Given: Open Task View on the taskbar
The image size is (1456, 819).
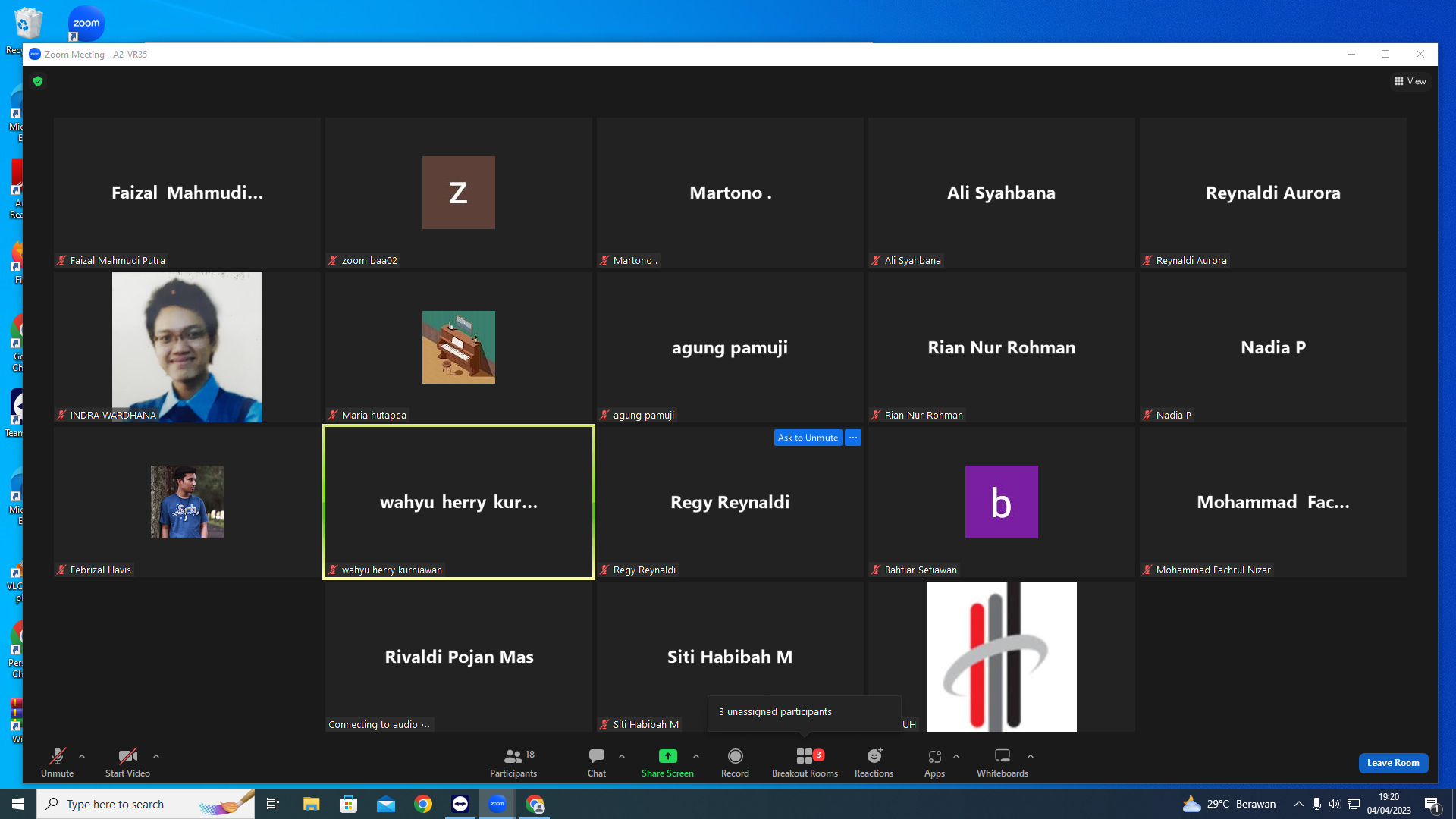Looking at the screenshot, I should 273,804.
